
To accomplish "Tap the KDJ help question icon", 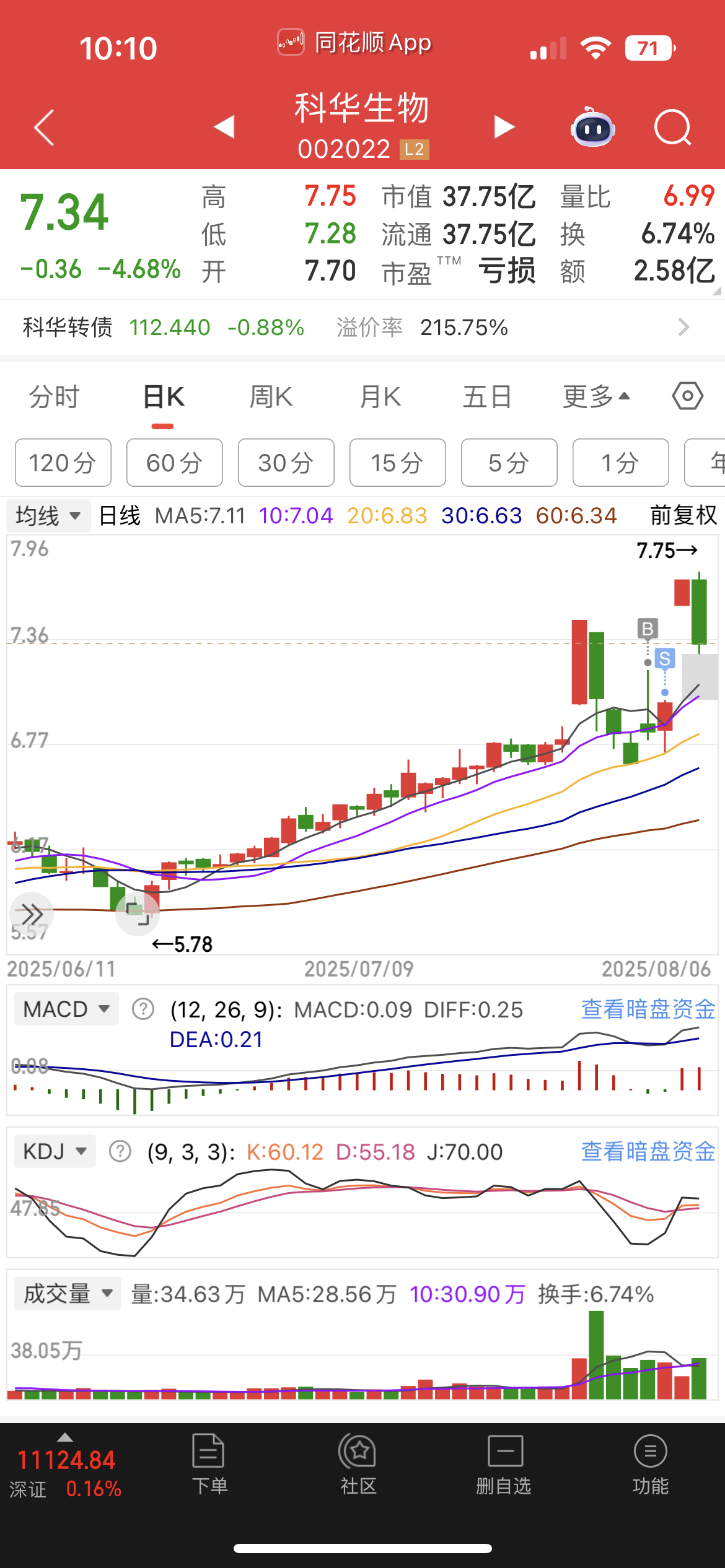I will (x=120, y=1152).
